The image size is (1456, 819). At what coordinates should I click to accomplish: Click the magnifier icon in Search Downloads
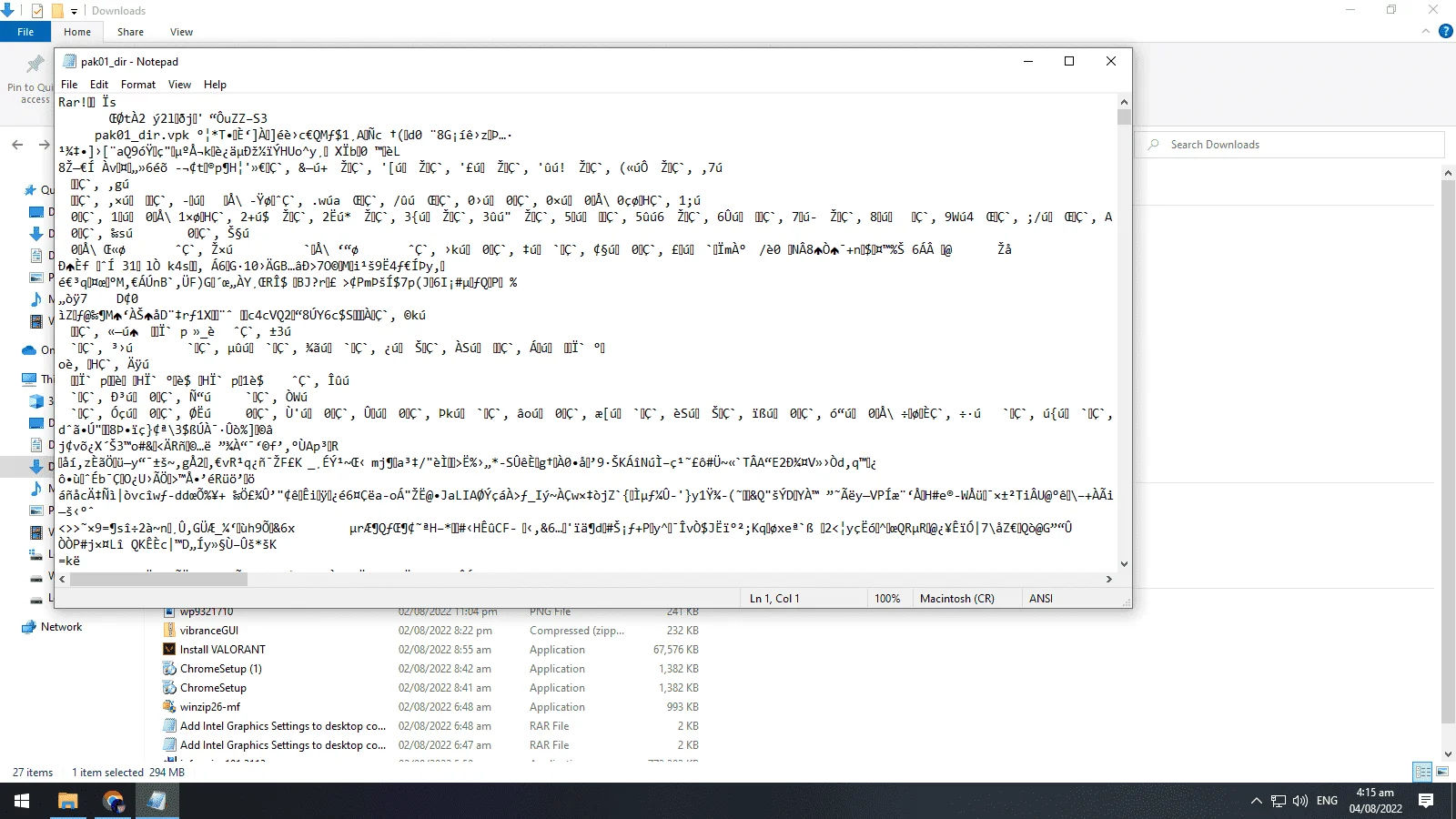(1154, 145)
